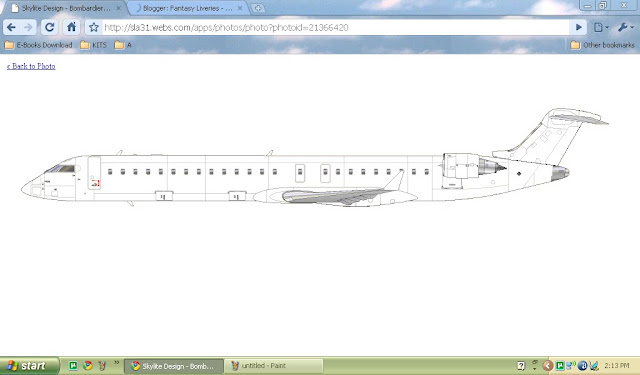Viewport: 640px width, 375px height.
Task: Click the blue round 'a' tray icon
Action: [582, 366]
